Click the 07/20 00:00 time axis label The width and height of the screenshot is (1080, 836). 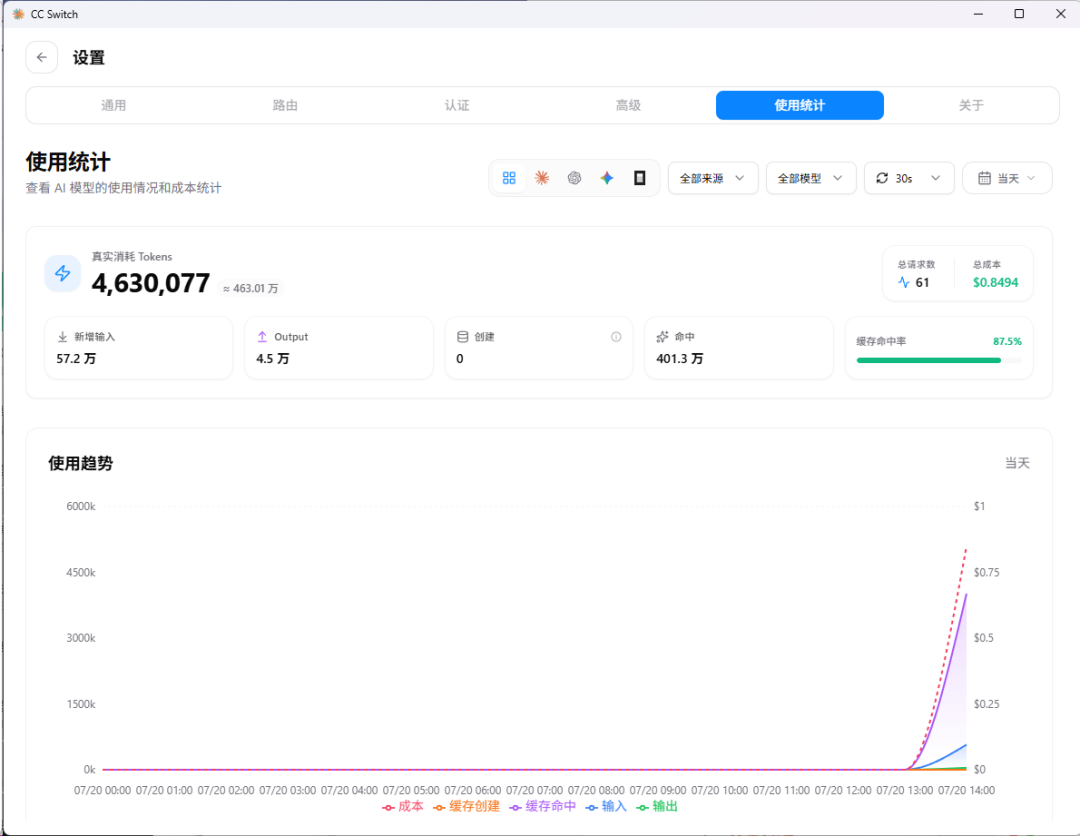click(x=103, y=791)
